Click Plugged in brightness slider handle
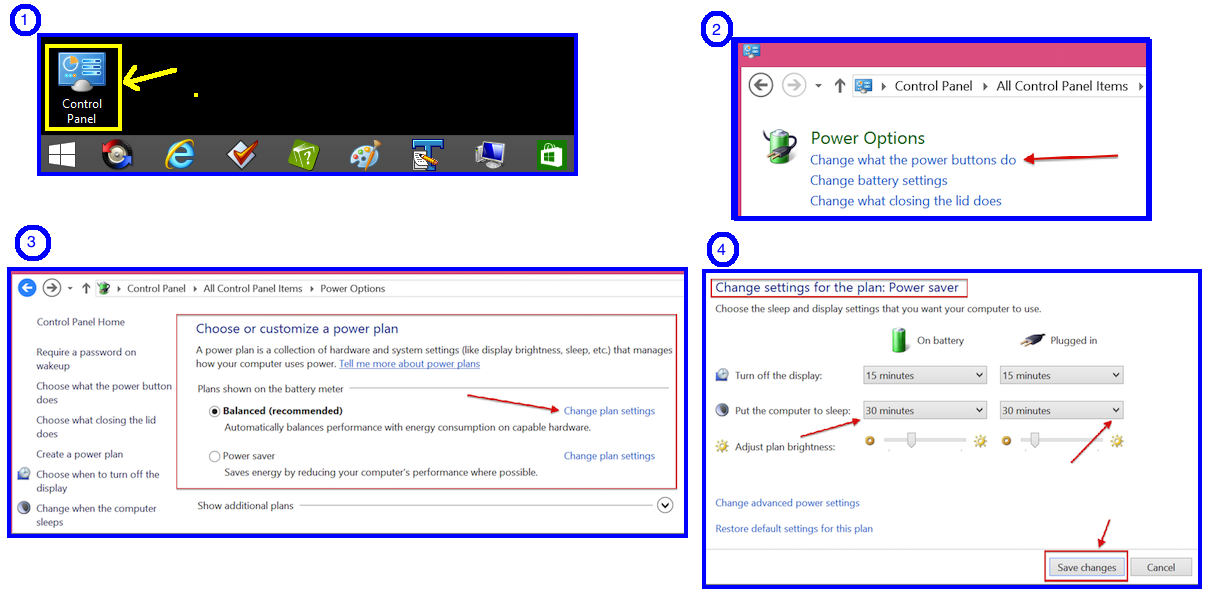This screenshot has width=1209, height=596. click(x=1035, y=439)
